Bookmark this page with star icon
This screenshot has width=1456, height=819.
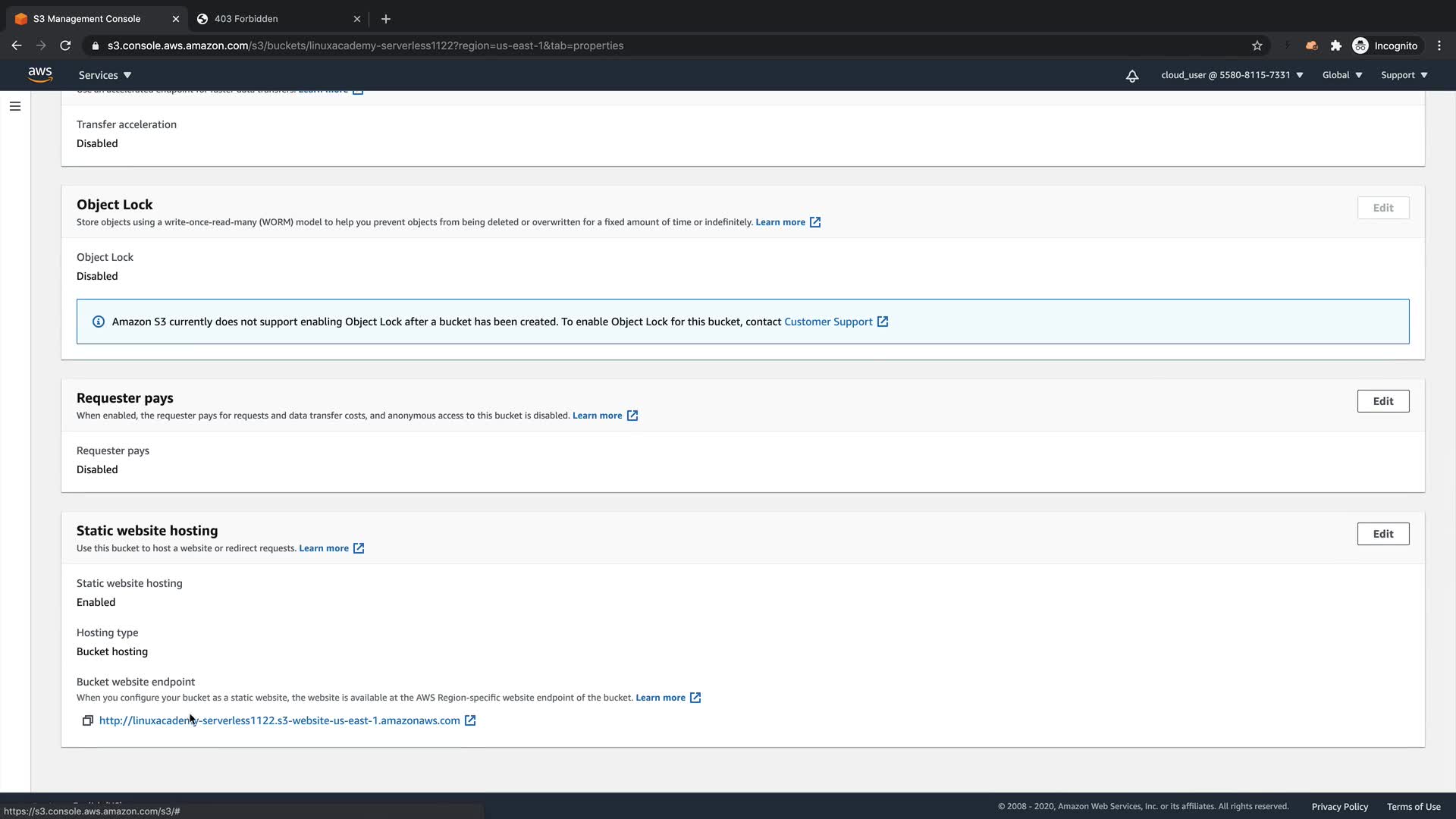1257,45
